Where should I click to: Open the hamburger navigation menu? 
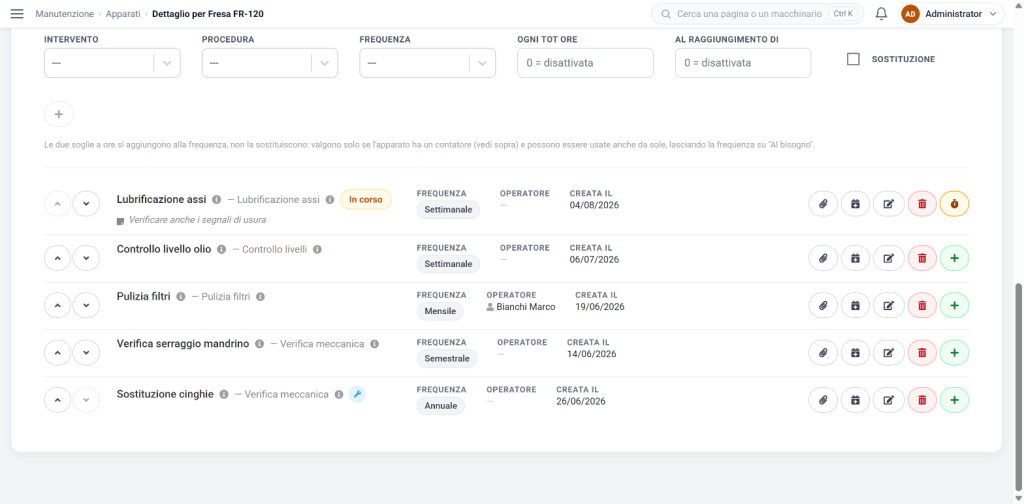[17, 14]
